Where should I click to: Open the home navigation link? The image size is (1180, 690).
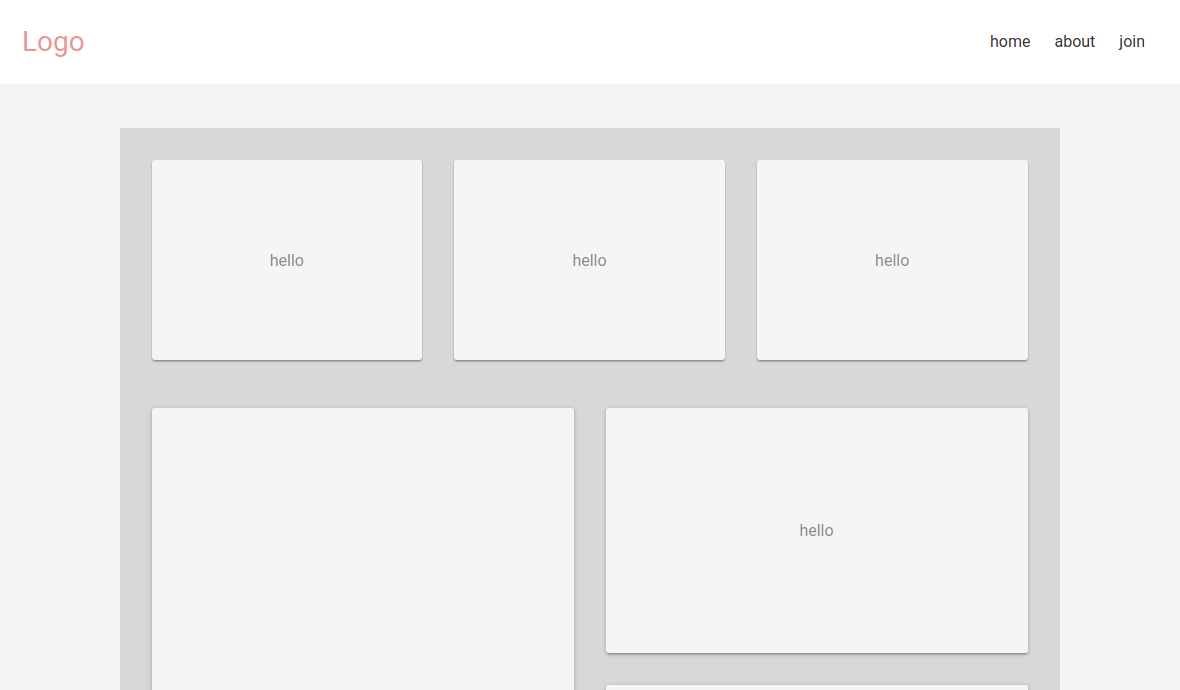coord(1009,41)
